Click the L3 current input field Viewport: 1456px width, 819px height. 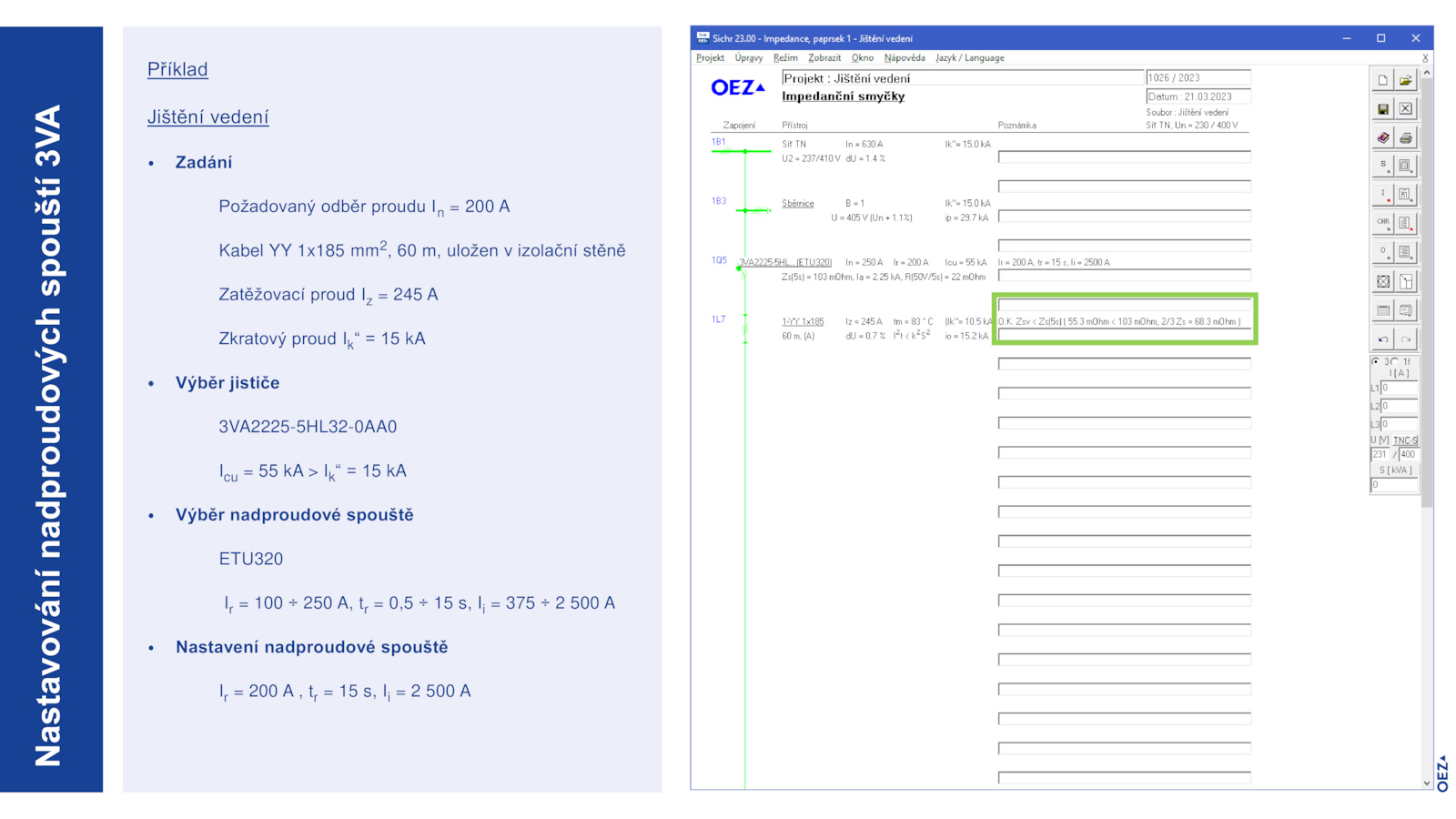1400,424
